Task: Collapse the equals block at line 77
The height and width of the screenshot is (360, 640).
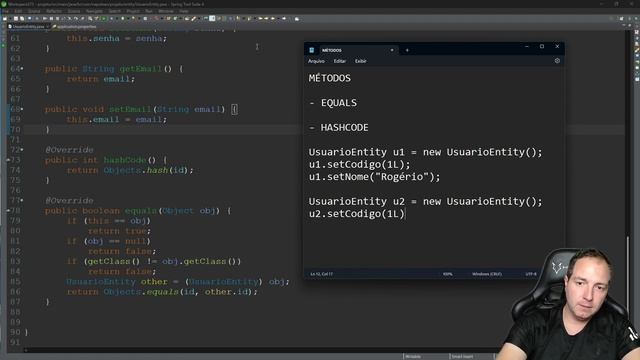Action: pos(22,200)
